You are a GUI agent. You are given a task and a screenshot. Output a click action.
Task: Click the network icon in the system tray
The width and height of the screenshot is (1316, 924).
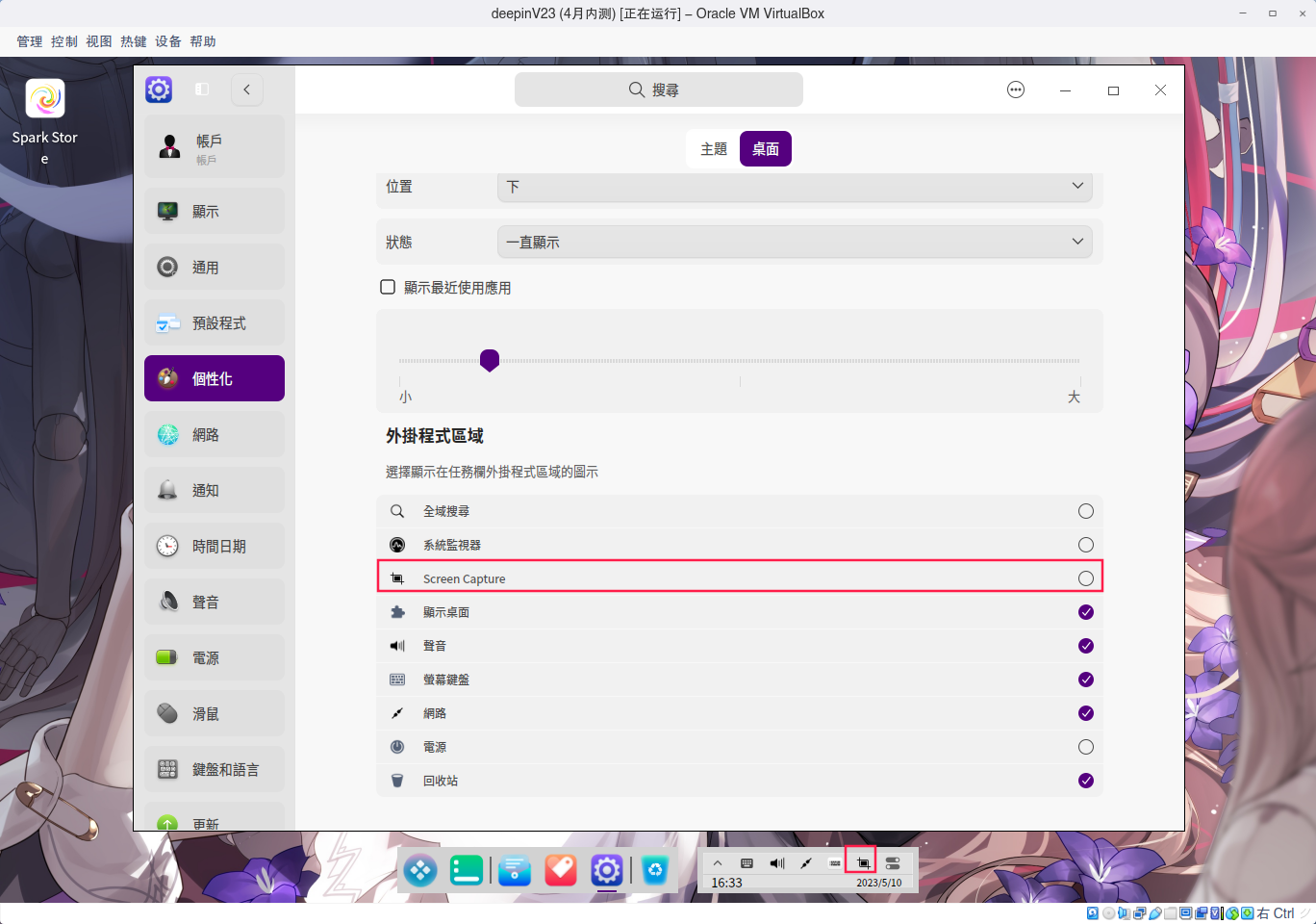click(x=806, y=862)
